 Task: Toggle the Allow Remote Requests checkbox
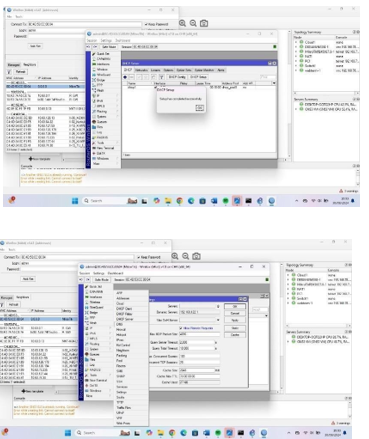pos(181,328)
